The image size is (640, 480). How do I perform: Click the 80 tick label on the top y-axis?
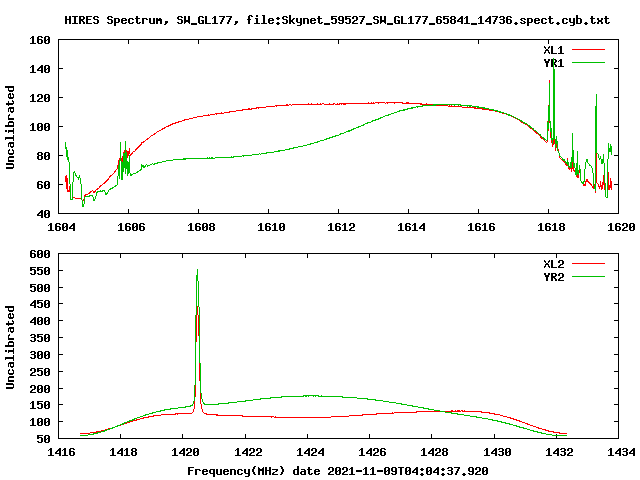[x=44, y=156]
